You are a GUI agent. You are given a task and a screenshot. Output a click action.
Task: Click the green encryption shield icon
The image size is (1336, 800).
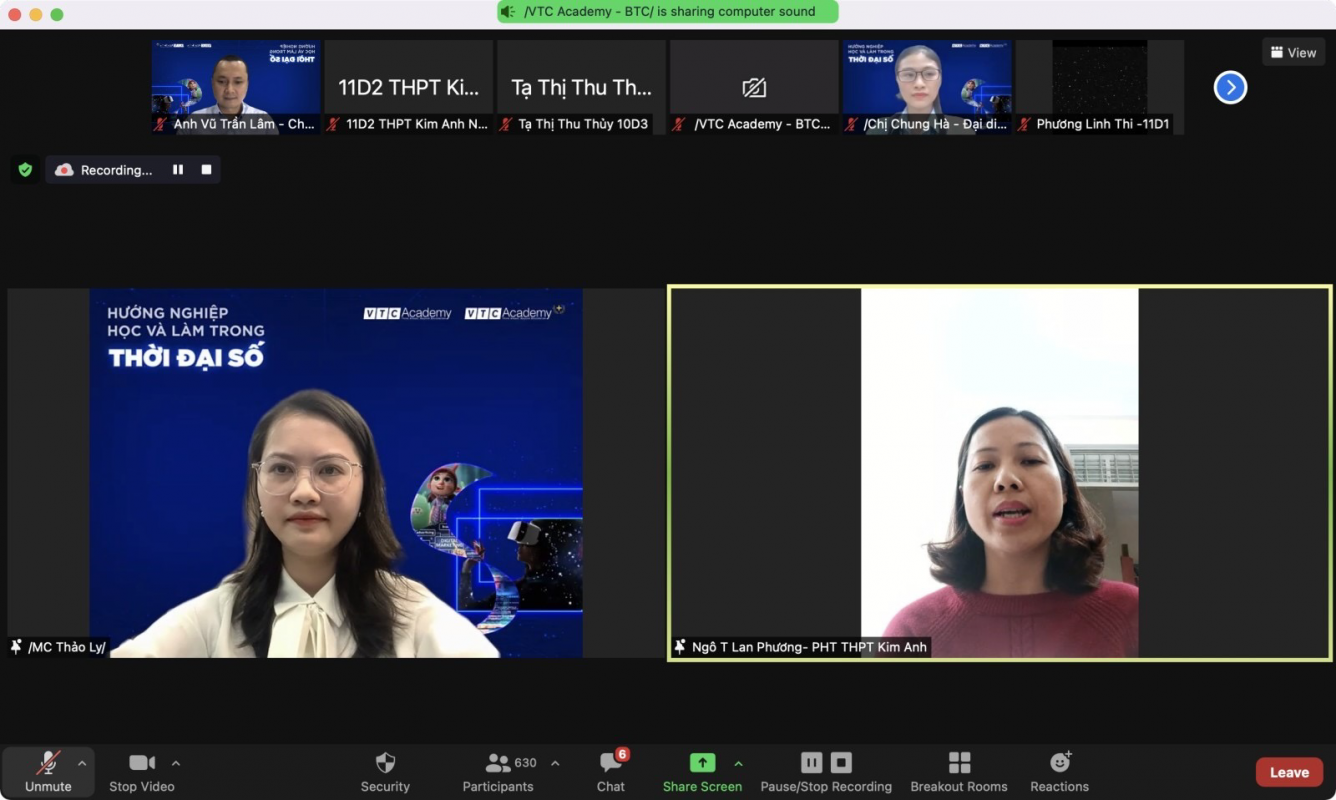[x=26, y=170]
